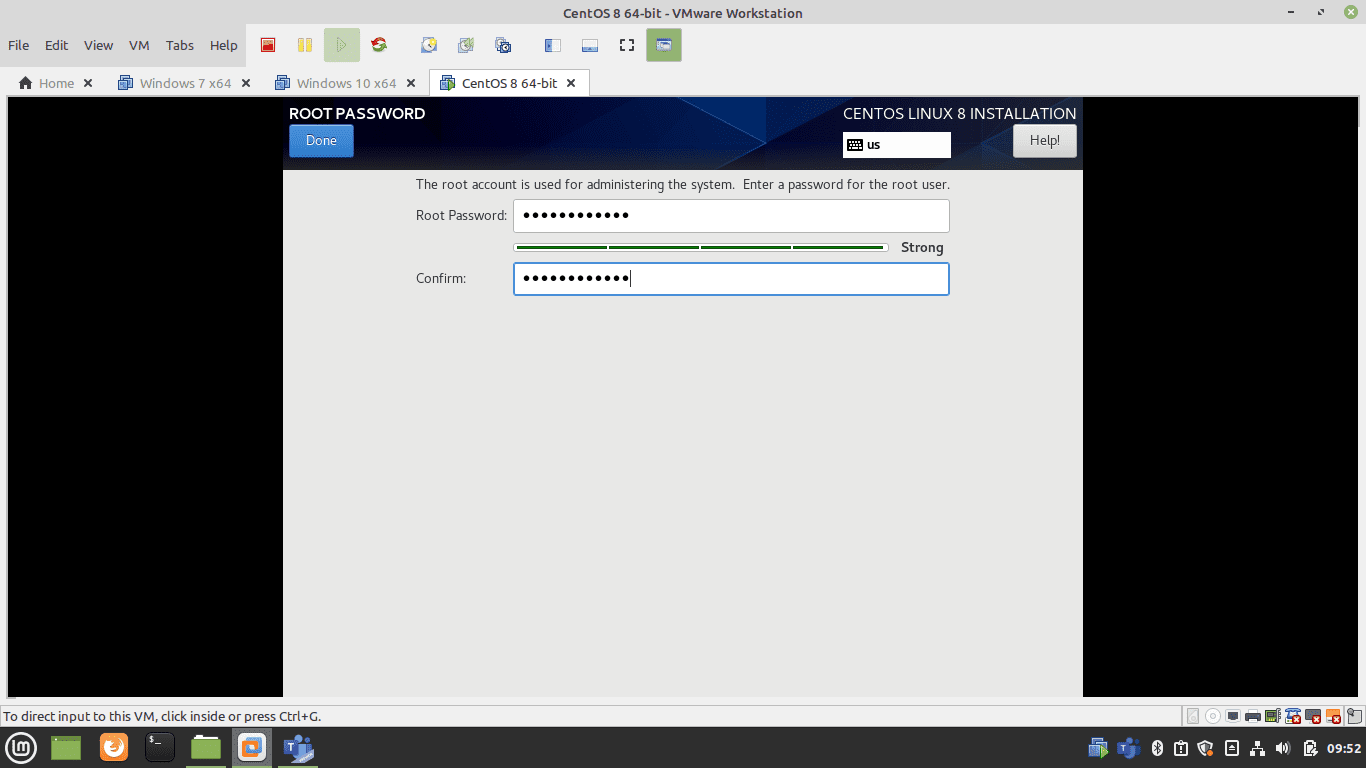Open the volume control tray icon
The width and height of the screenshot is (1366, 768).
[1283, 748]
